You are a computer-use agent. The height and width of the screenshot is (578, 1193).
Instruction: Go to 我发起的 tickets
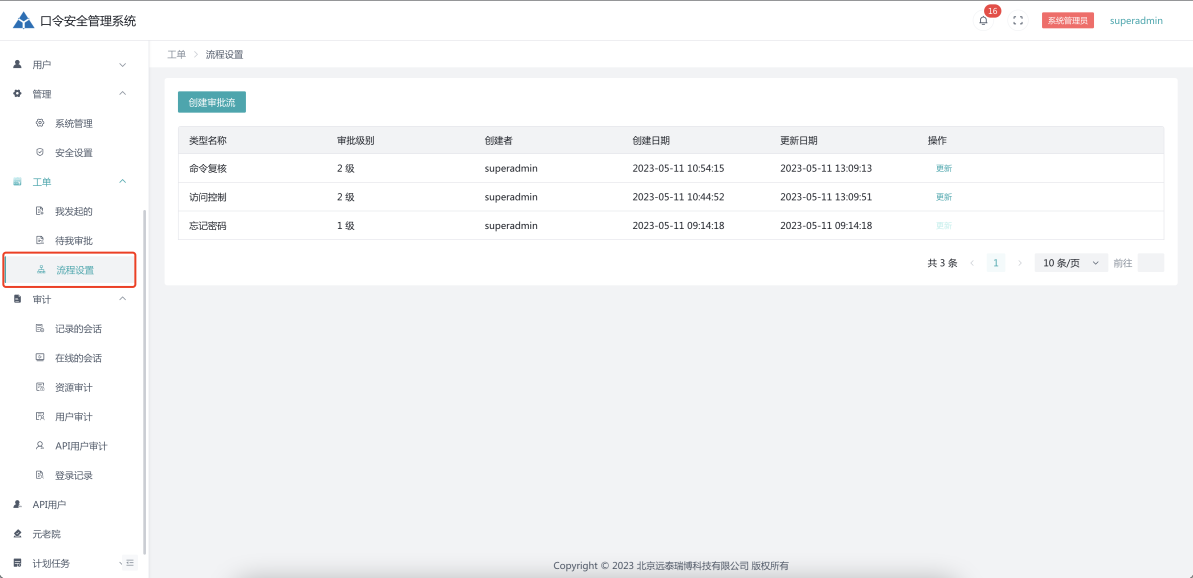pos(73,212)
